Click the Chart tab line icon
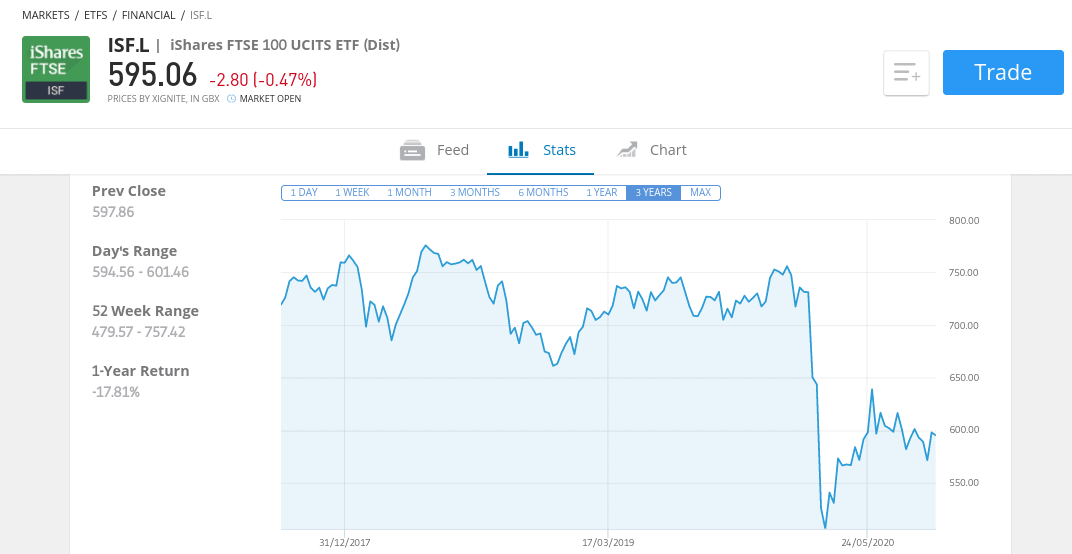1072x554 pixels. (627, 150)
